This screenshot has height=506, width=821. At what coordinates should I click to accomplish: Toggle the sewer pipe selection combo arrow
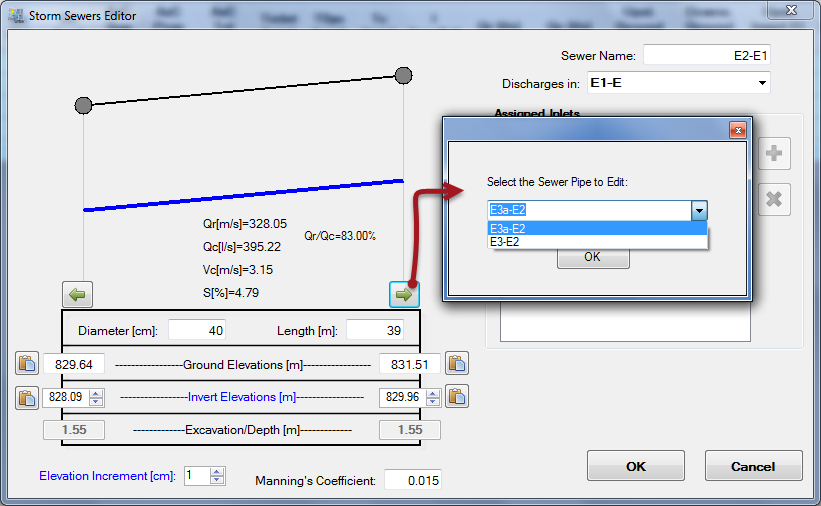point(699,211)
